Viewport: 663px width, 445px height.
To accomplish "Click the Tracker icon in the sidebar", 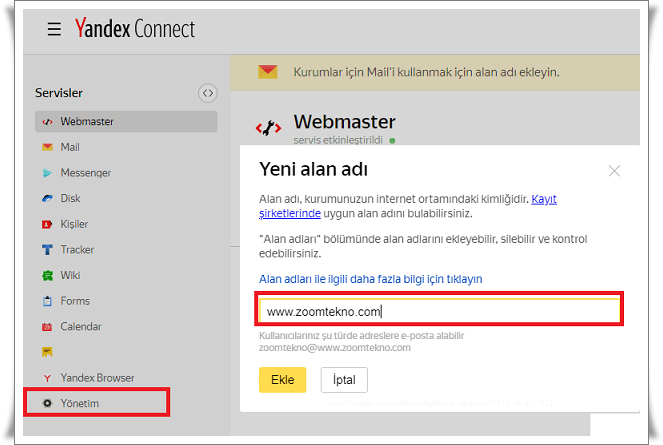I will (x=47, y=250).
